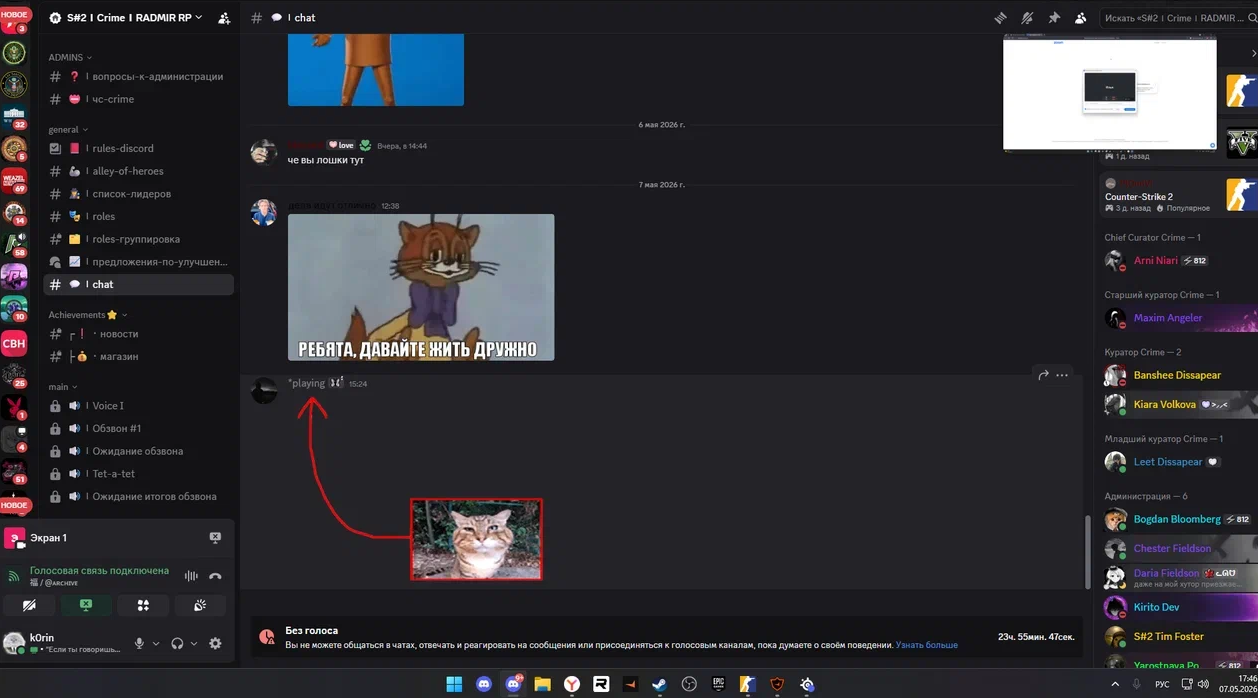Click the Узнать больше link

927,645
